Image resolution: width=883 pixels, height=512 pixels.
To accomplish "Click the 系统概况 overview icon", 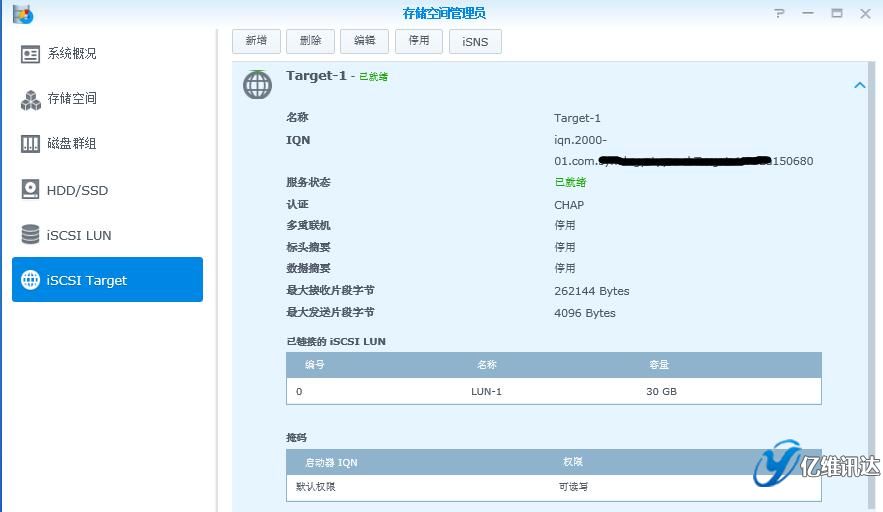I will coord(30,54).
